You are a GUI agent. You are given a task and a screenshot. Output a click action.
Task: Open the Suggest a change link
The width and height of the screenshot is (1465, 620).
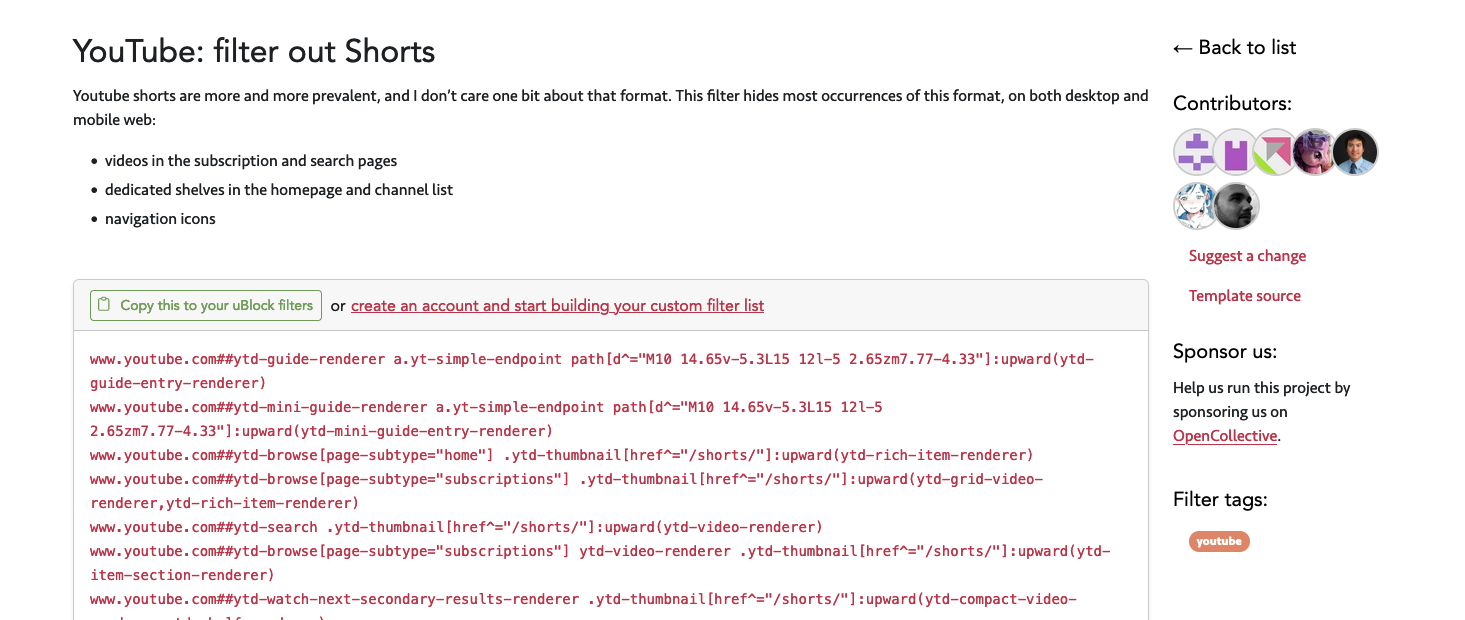1247,256
